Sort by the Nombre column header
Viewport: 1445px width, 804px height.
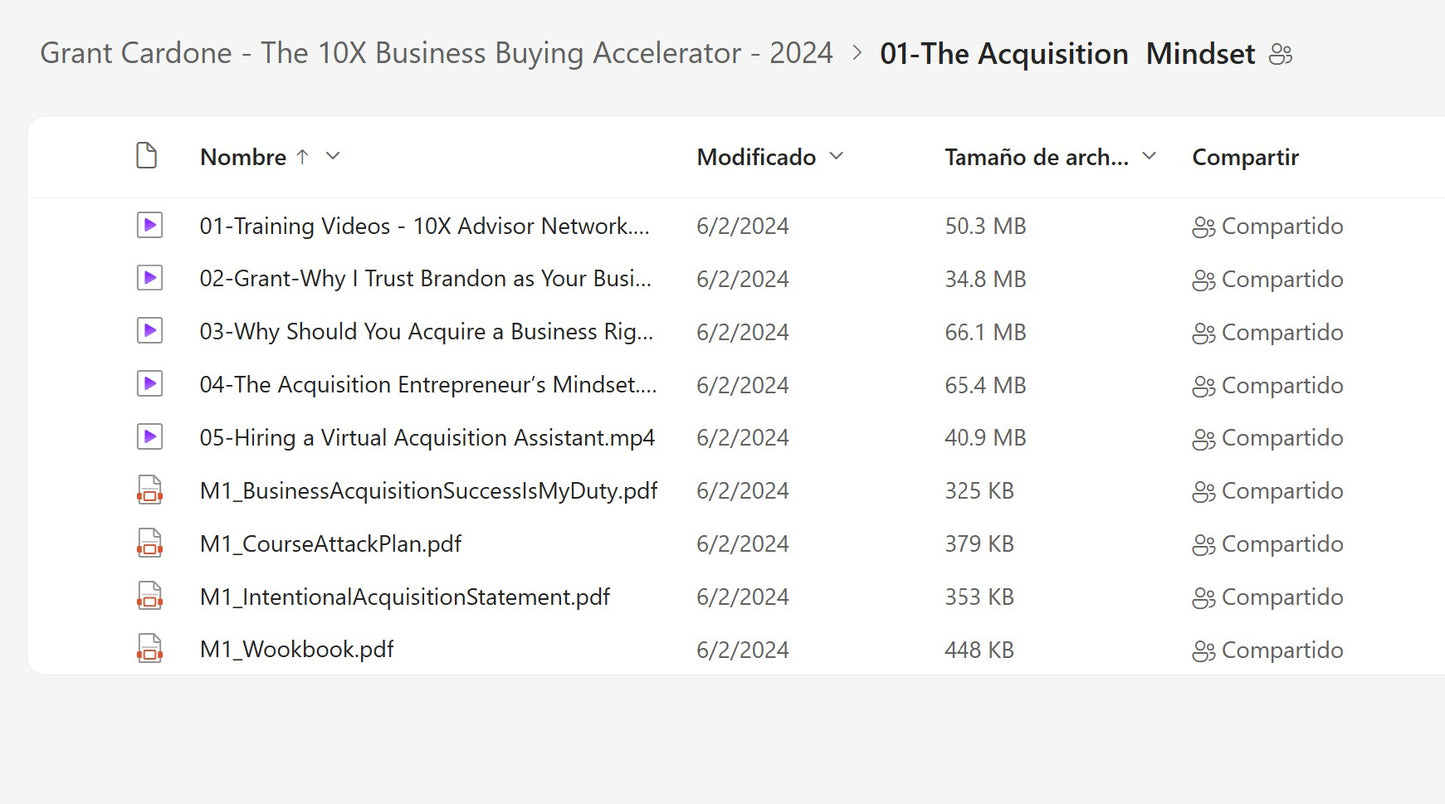(243, 157)
